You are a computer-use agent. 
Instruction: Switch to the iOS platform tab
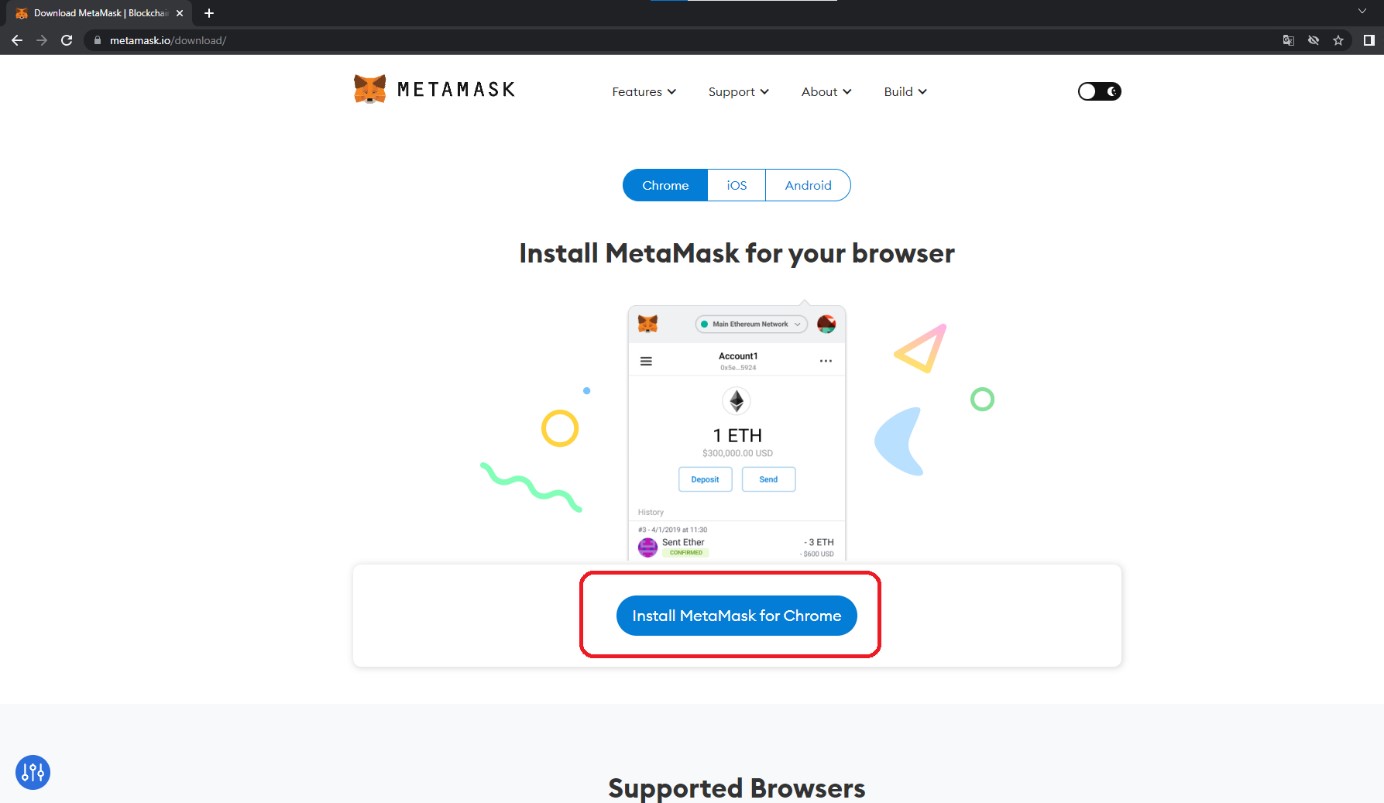737,185
